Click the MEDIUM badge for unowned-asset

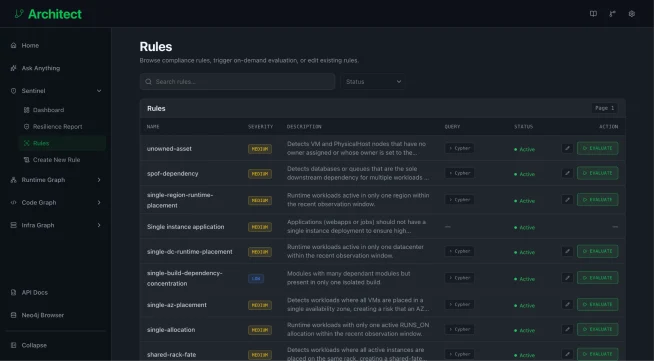tap(260, 149)
